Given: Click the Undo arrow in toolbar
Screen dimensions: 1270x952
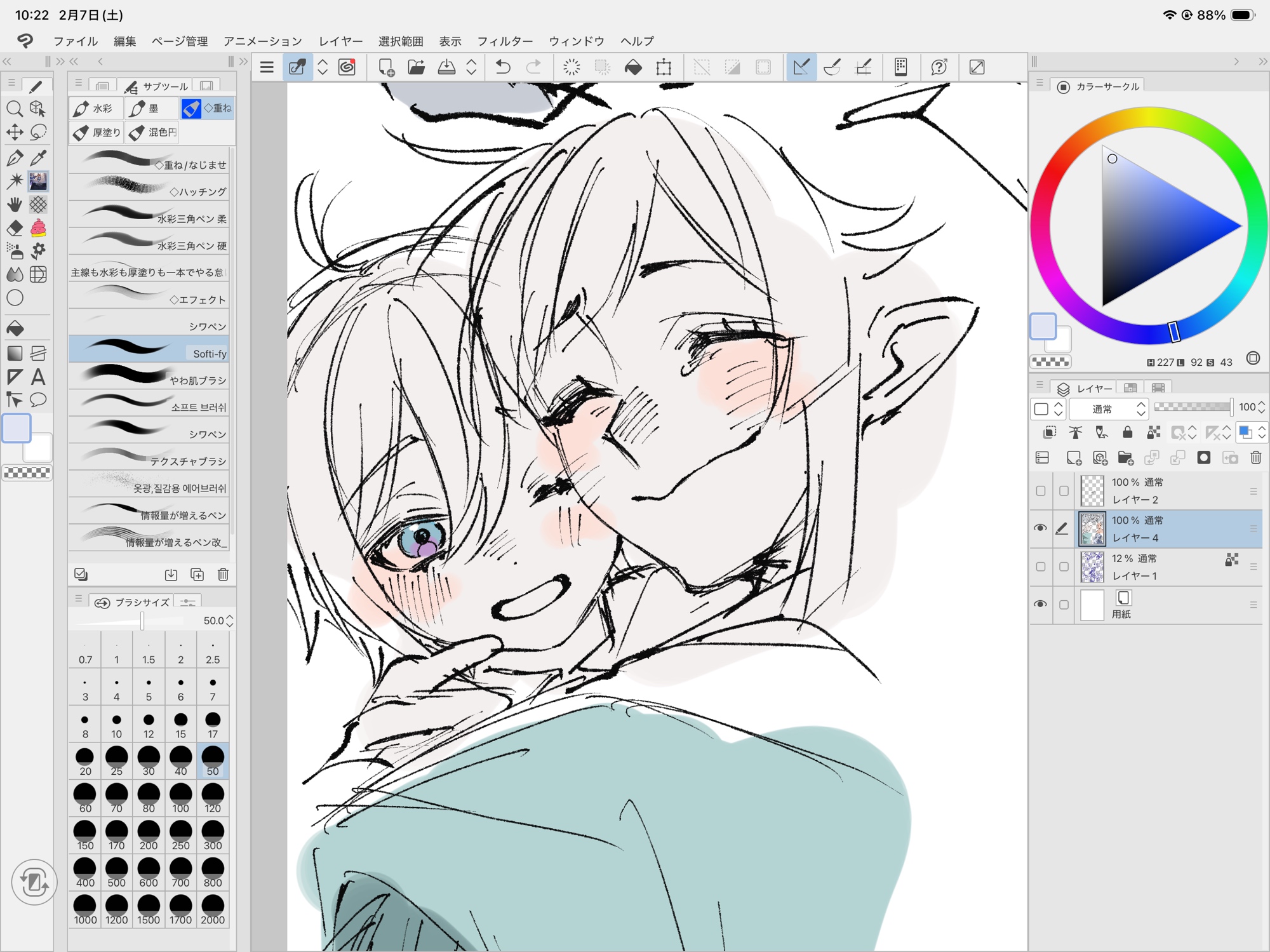Looking at the screenshot, I should click(502, 67).
